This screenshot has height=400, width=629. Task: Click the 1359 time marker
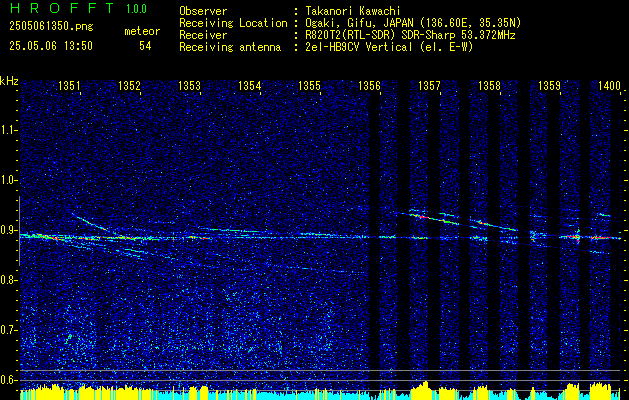click(x=549, y=85)
